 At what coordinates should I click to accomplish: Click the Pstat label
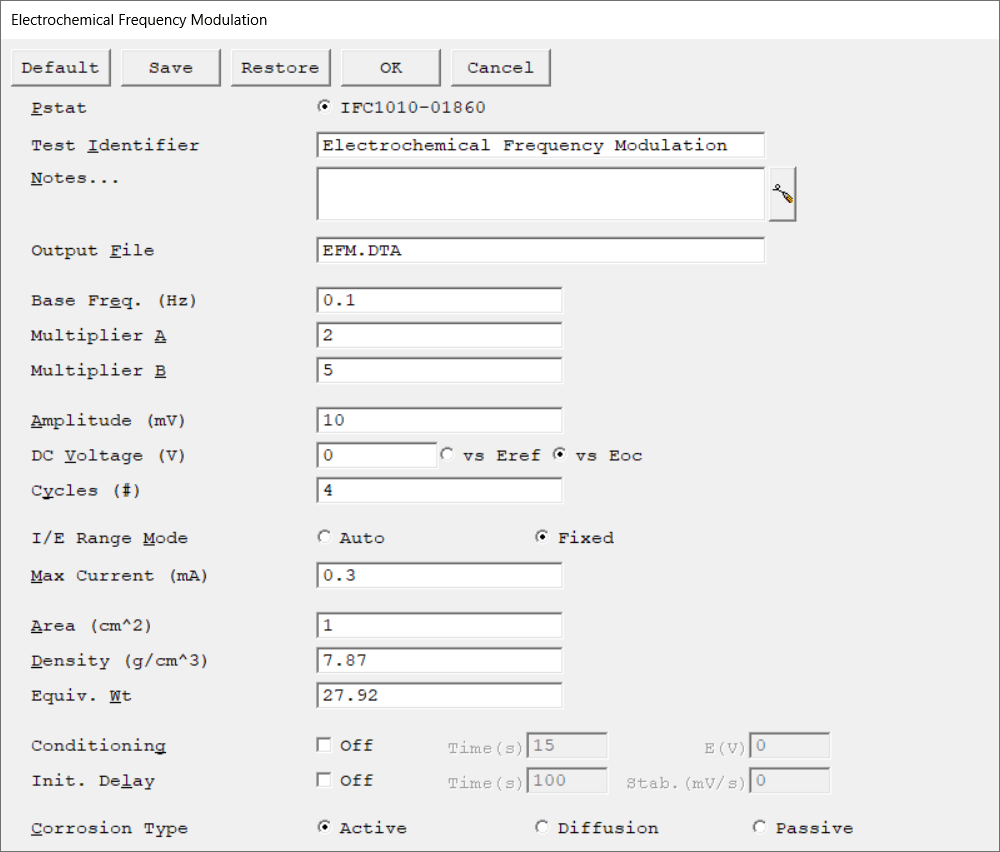point(59,108)
